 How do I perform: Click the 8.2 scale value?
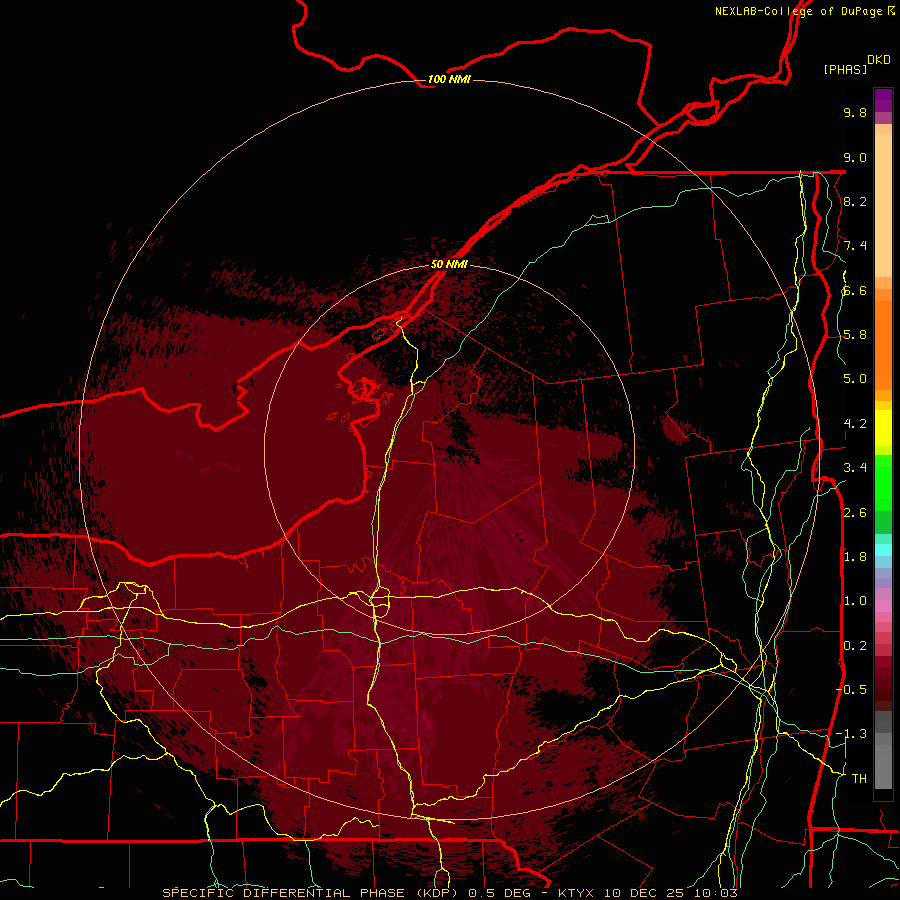pyautogui.click(x=855, y=201)
